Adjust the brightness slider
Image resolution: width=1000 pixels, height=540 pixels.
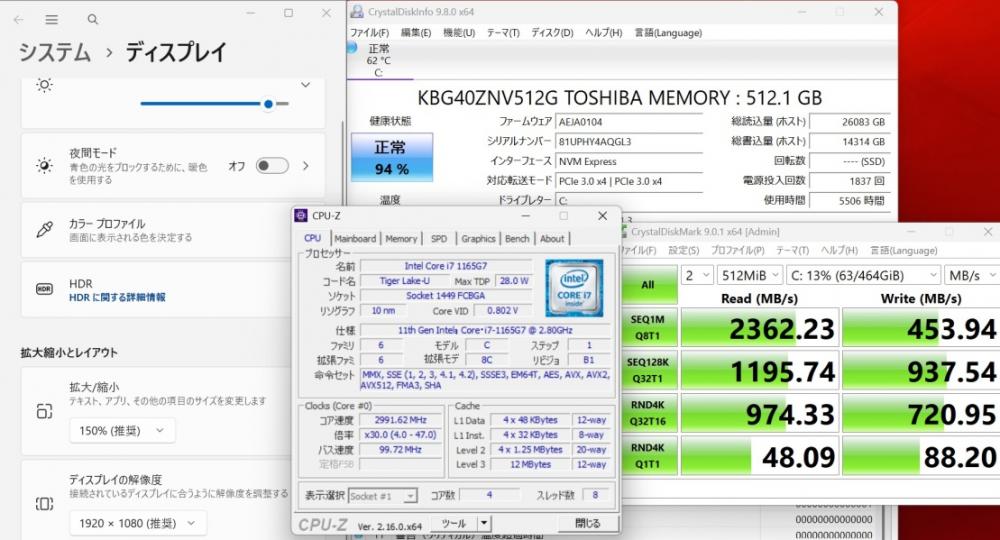pos(214,103)
